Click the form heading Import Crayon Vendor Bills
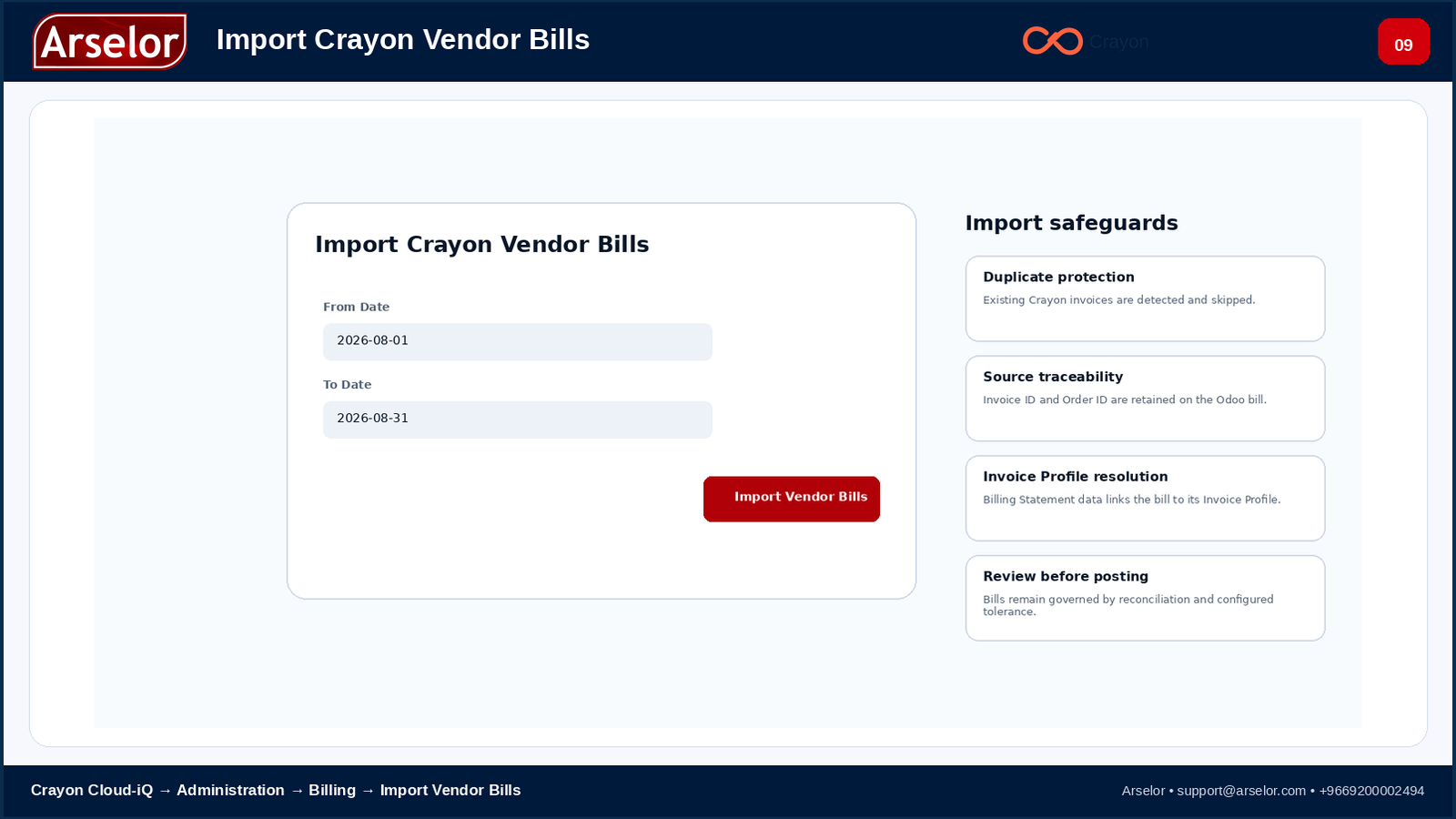This screenshot has width=1456, height=819. [482, 244]
